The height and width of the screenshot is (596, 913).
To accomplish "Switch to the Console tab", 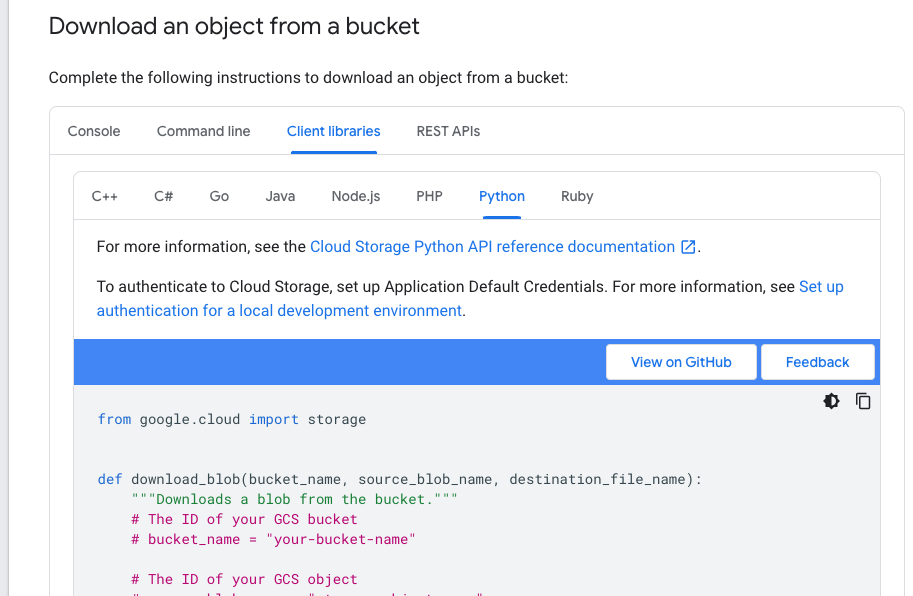I will (94, 132).
